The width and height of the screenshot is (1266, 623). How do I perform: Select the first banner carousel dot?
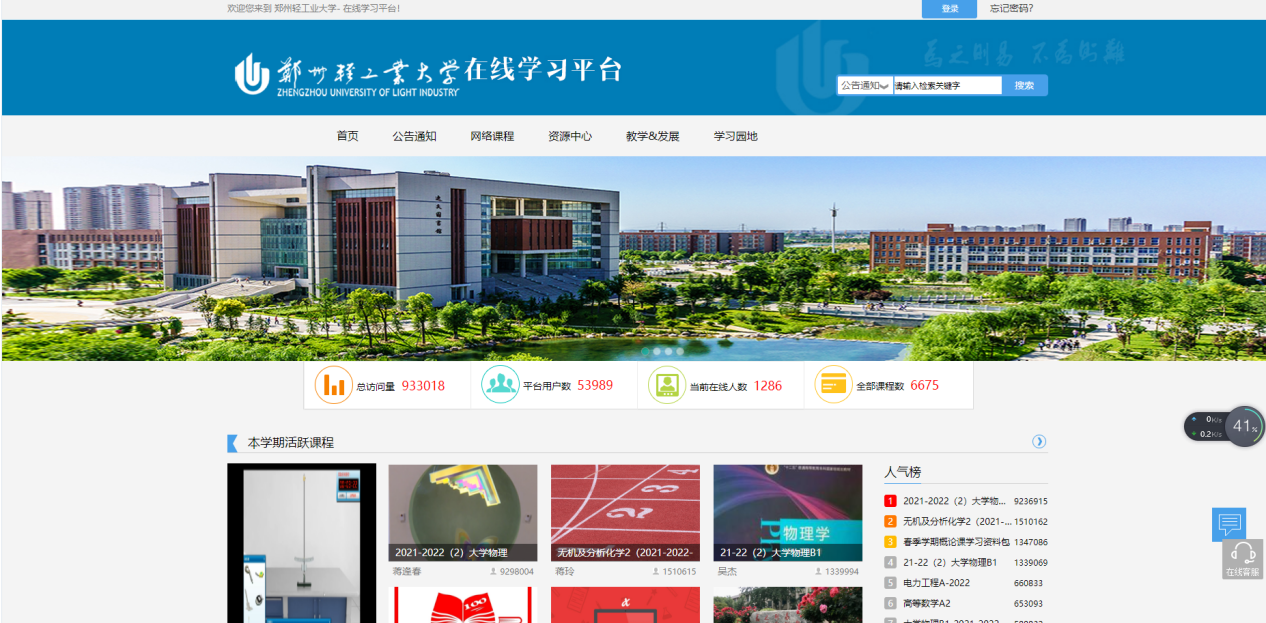point(645,352)
